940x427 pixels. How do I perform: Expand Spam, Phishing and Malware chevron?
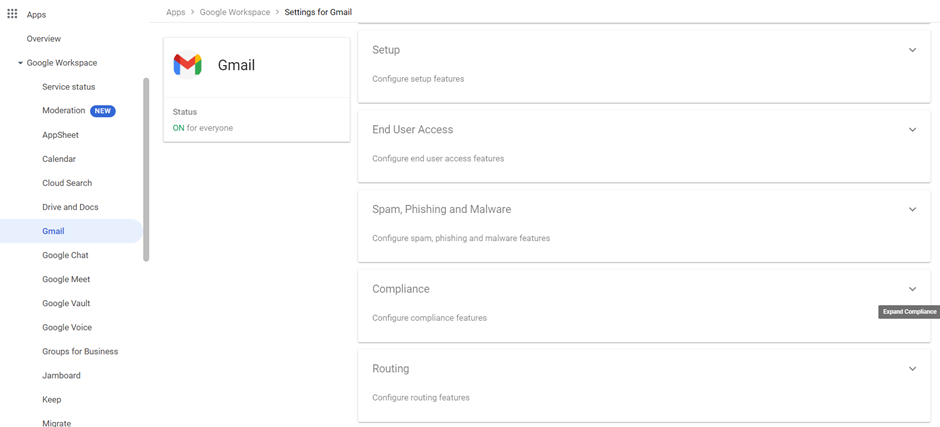[912, 209]
